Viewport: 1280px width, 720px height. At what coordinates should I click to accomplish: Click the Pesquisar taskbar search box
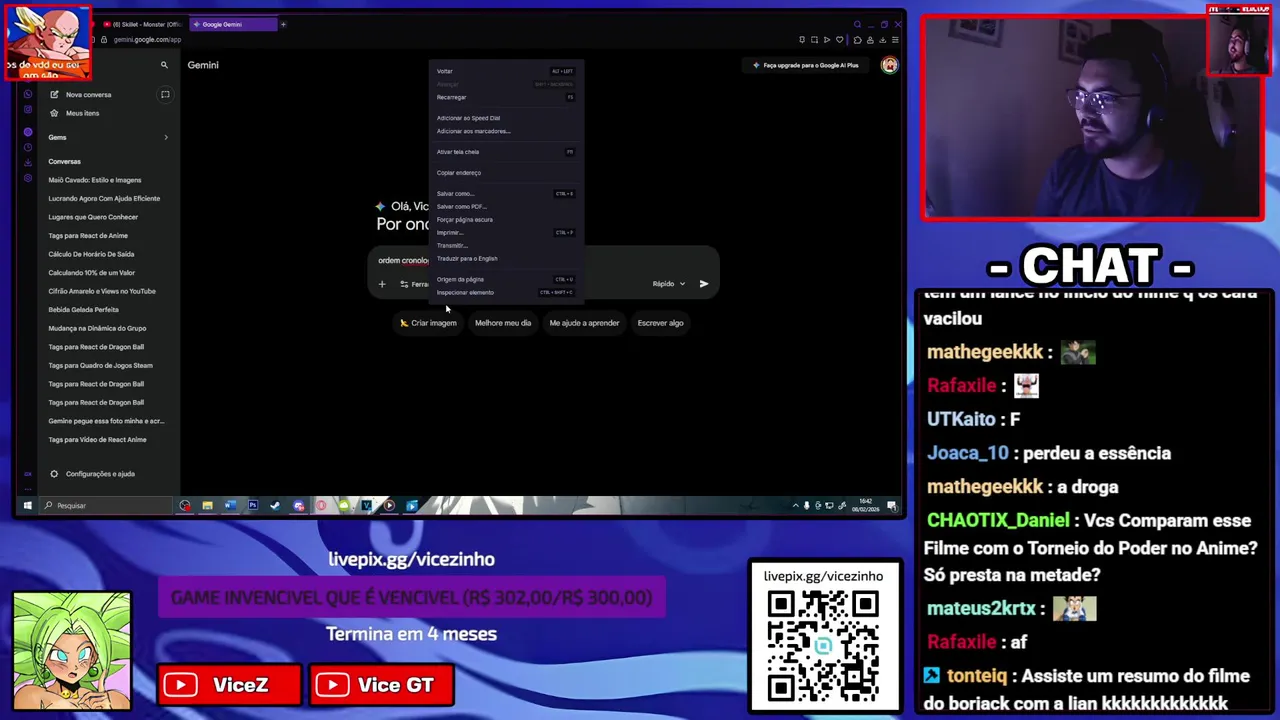pos(107,506)
